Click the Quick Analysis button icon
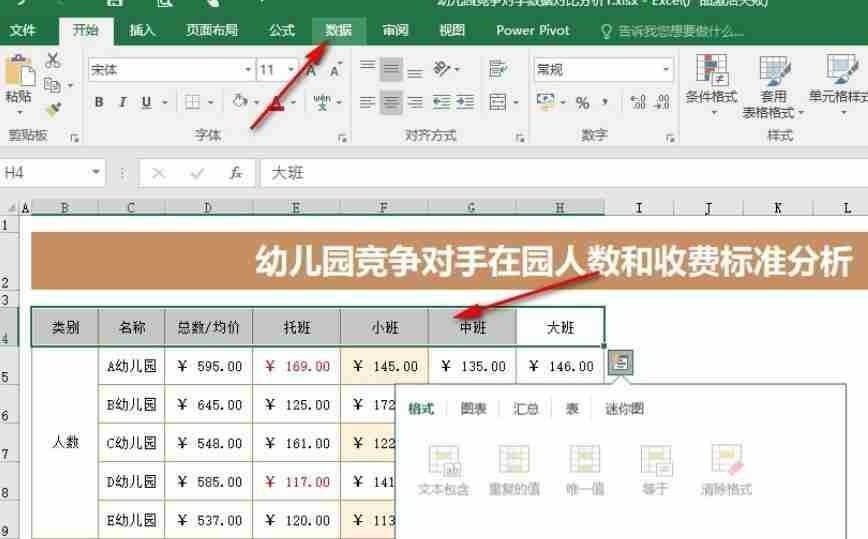 click(620, 362)
